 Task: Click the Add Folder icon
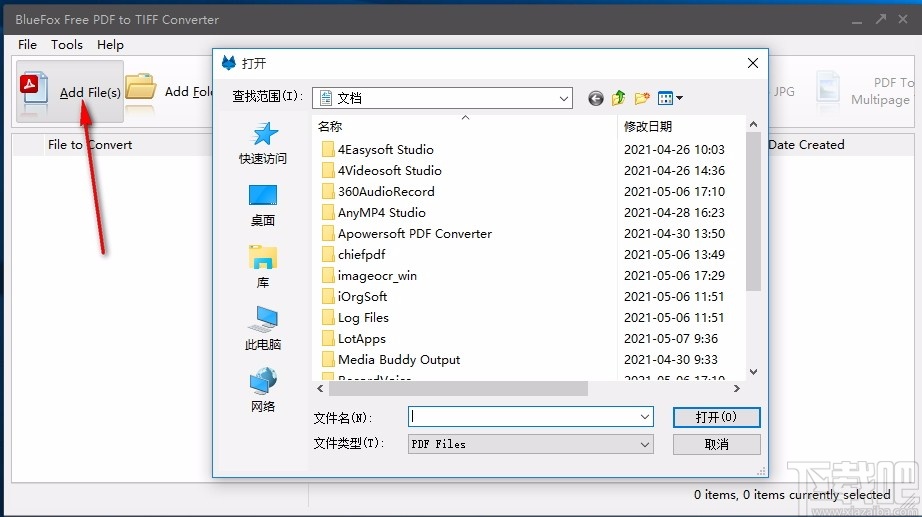(x=141, y=86)
